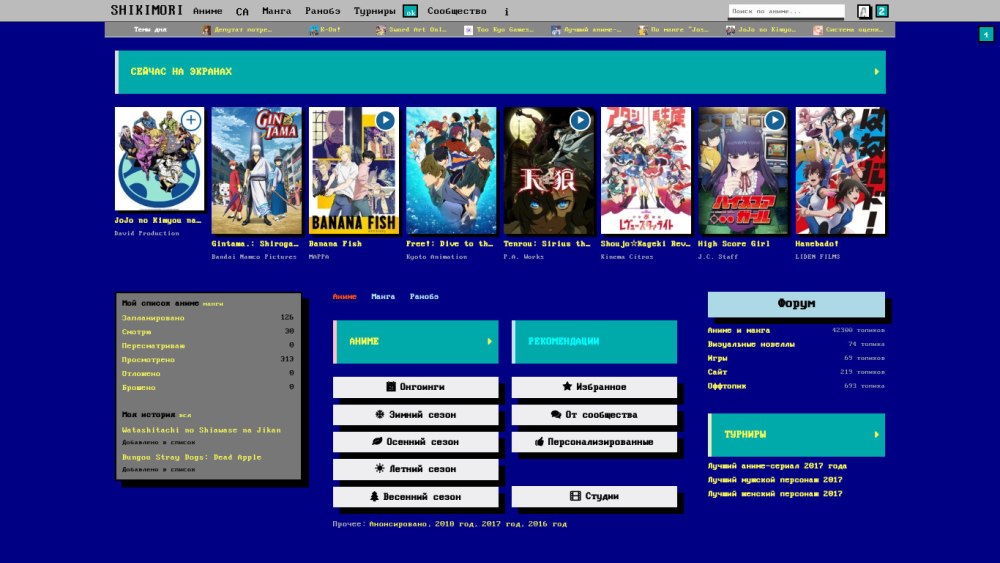Viewport: 1000px width, 563px height.
Task: Click the teal 'ok' badge icon
Action: click(x=410, y=11)
